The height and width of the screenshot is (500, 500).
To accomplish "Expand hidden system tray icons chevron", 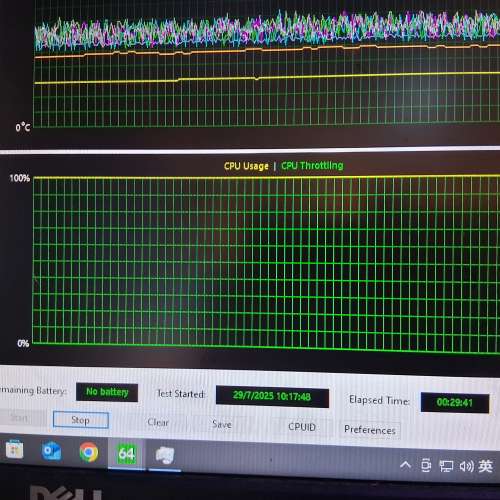I will click(405, 465).
